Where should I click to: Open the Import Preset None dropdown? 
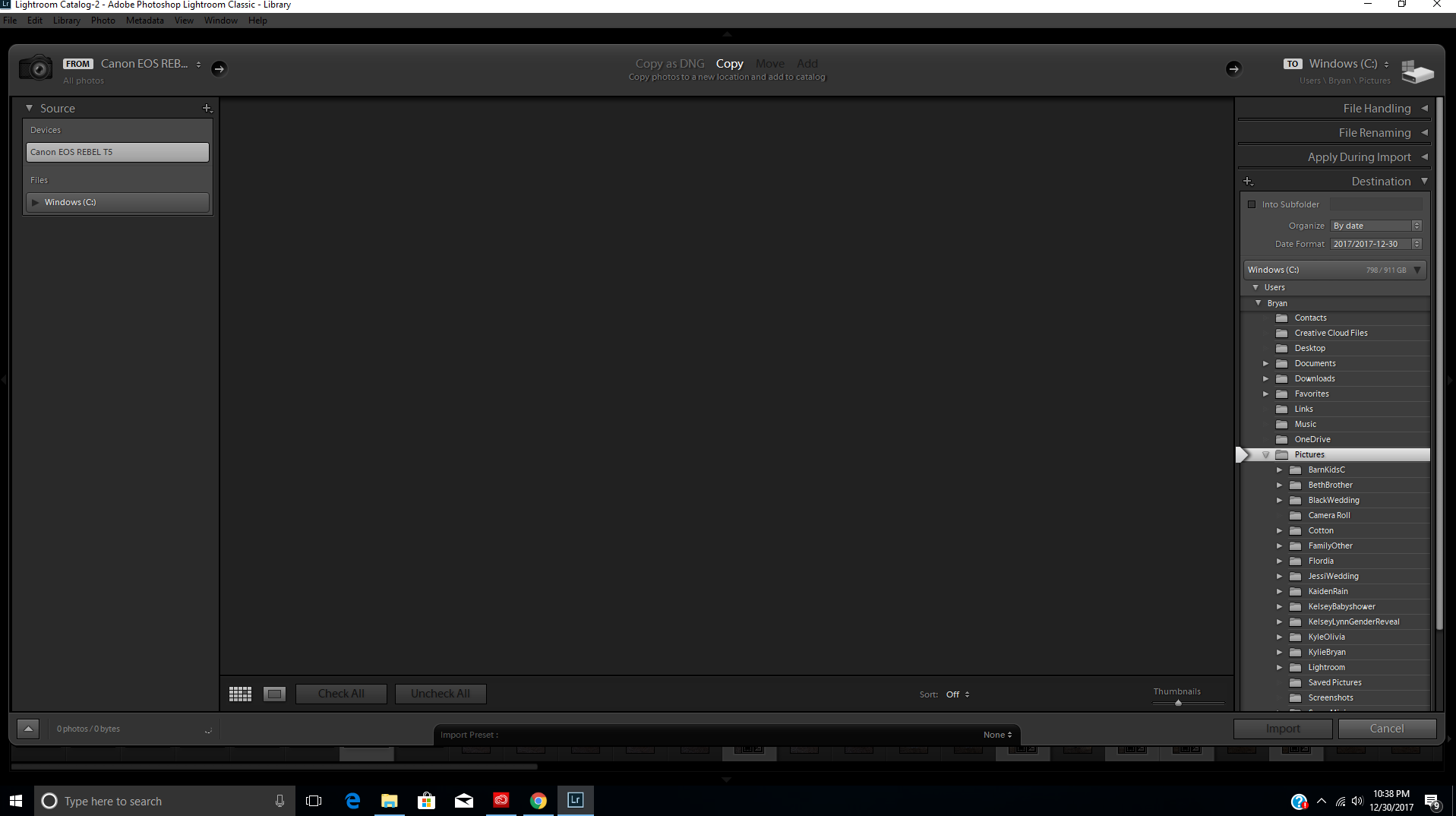[x=997, y=735]
